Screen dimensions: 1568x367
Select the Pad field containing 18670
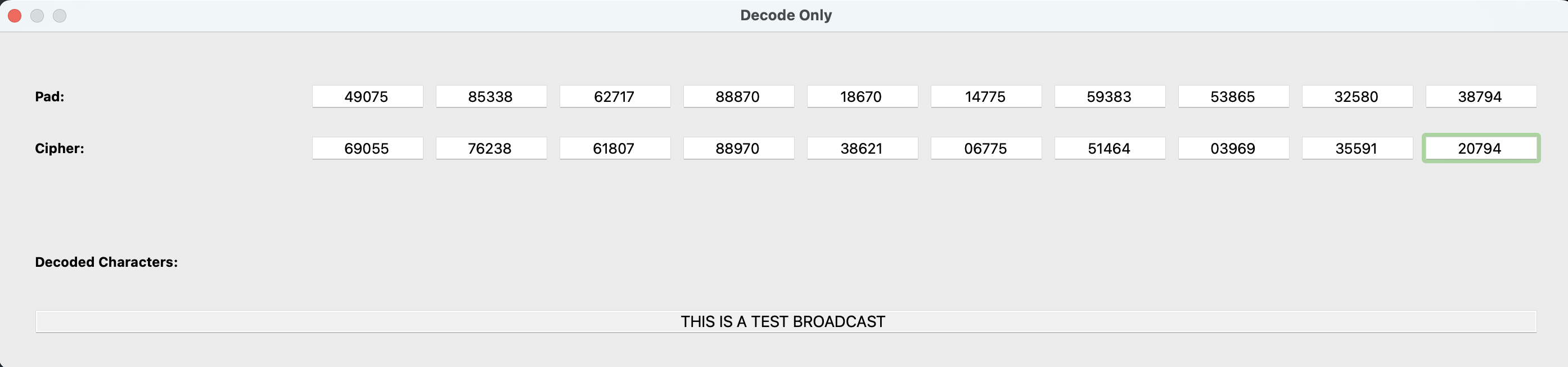pos(862,96)
